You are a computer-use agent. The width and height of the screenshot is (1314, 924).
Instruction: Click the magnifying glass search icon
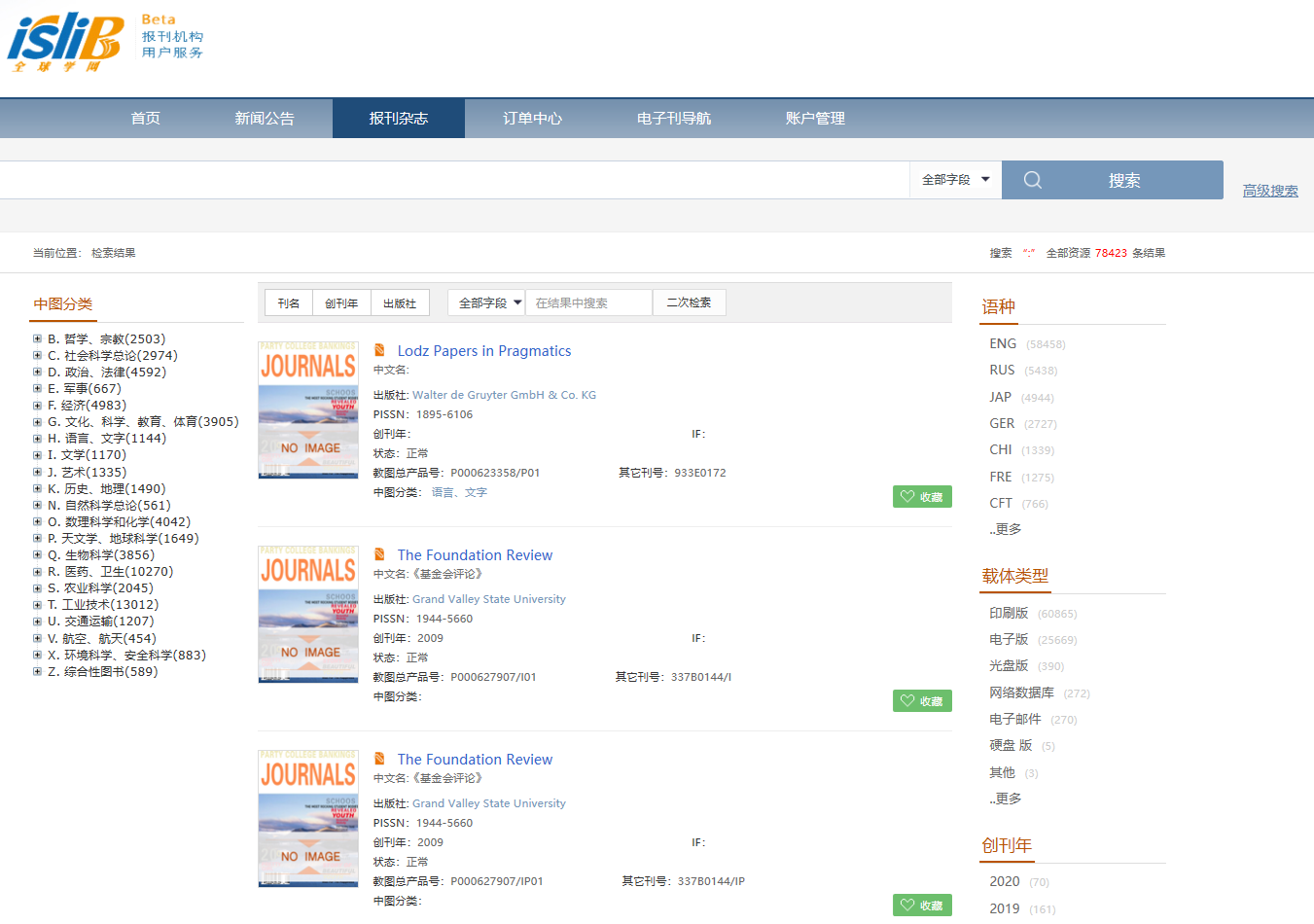[x=1033, y=180]
